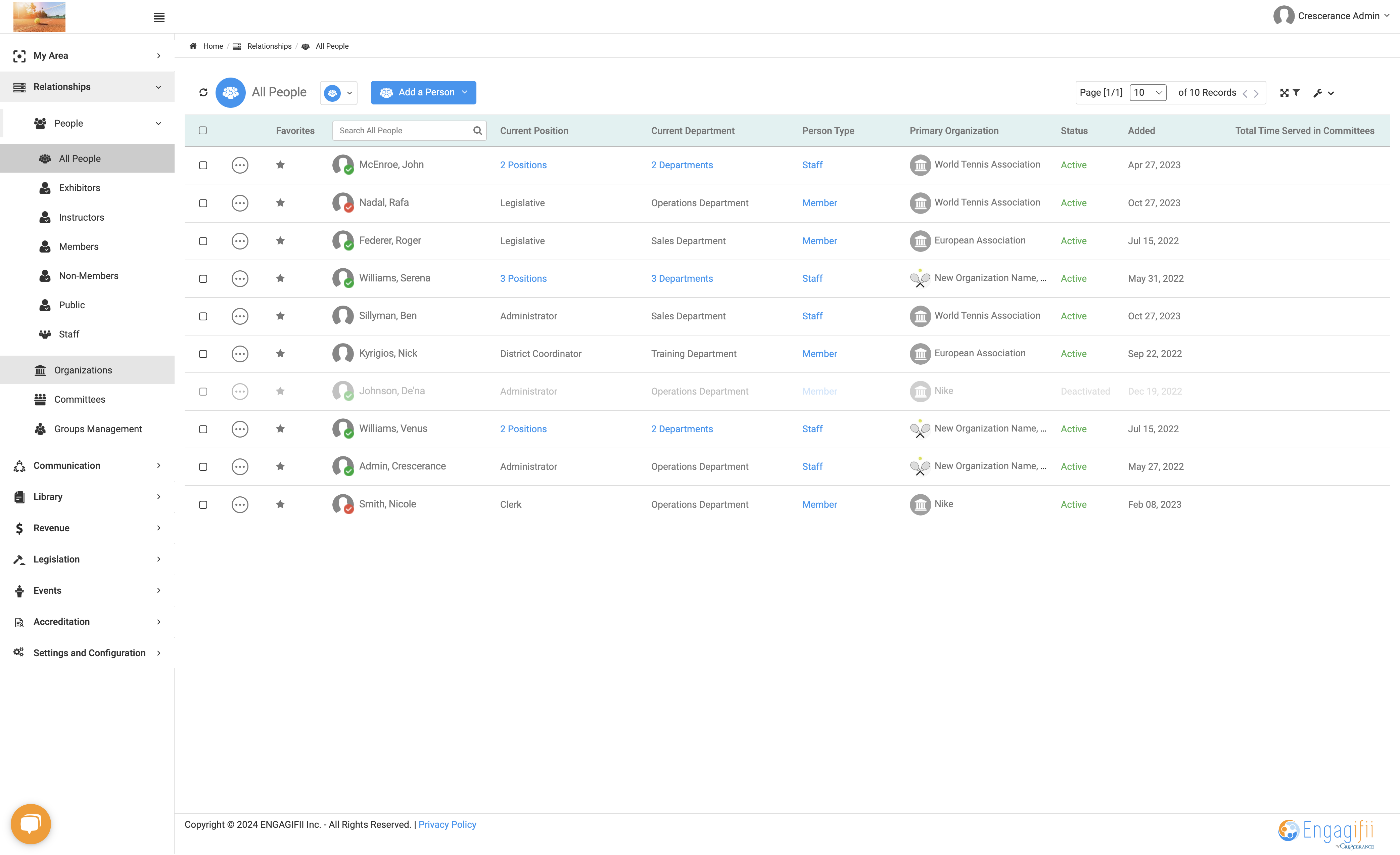Screen dimensions: 1400x855
Task: Click 2 Departments link for McEnroe, John
Action: 682,166
